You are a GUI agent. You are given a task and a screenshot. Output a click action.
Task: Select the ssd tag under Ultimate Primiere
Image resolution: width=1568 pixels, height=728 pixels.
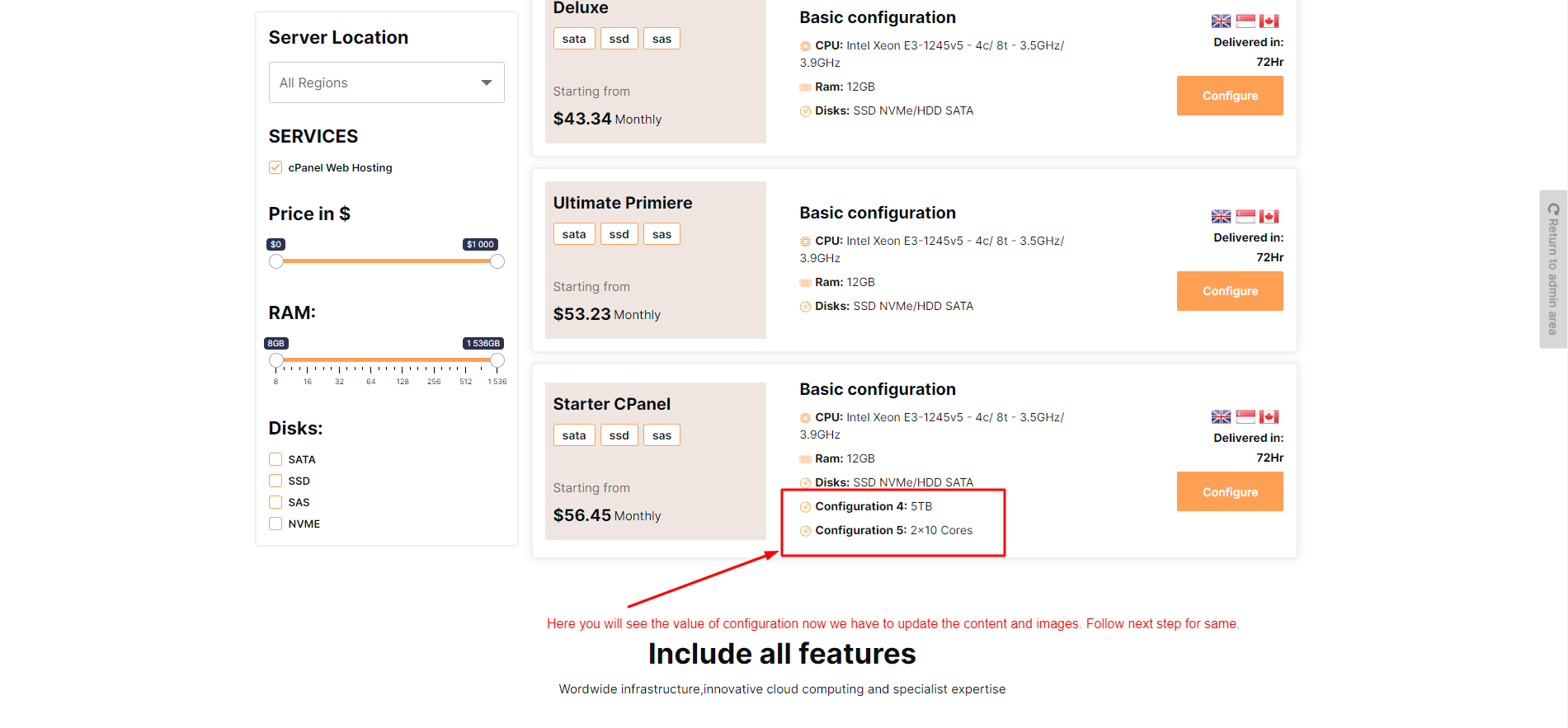pyautogui.click(x=619, y=234)
